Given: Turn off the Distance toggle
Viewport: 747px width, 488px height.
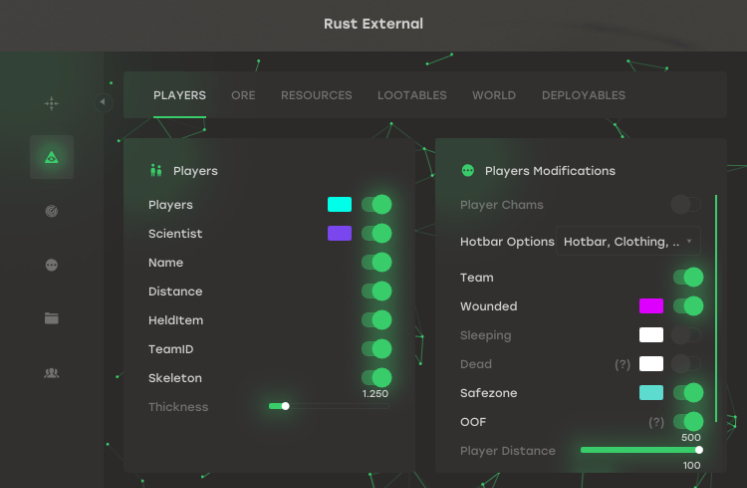Looking at the screenshot, I should tap(376, 291).
